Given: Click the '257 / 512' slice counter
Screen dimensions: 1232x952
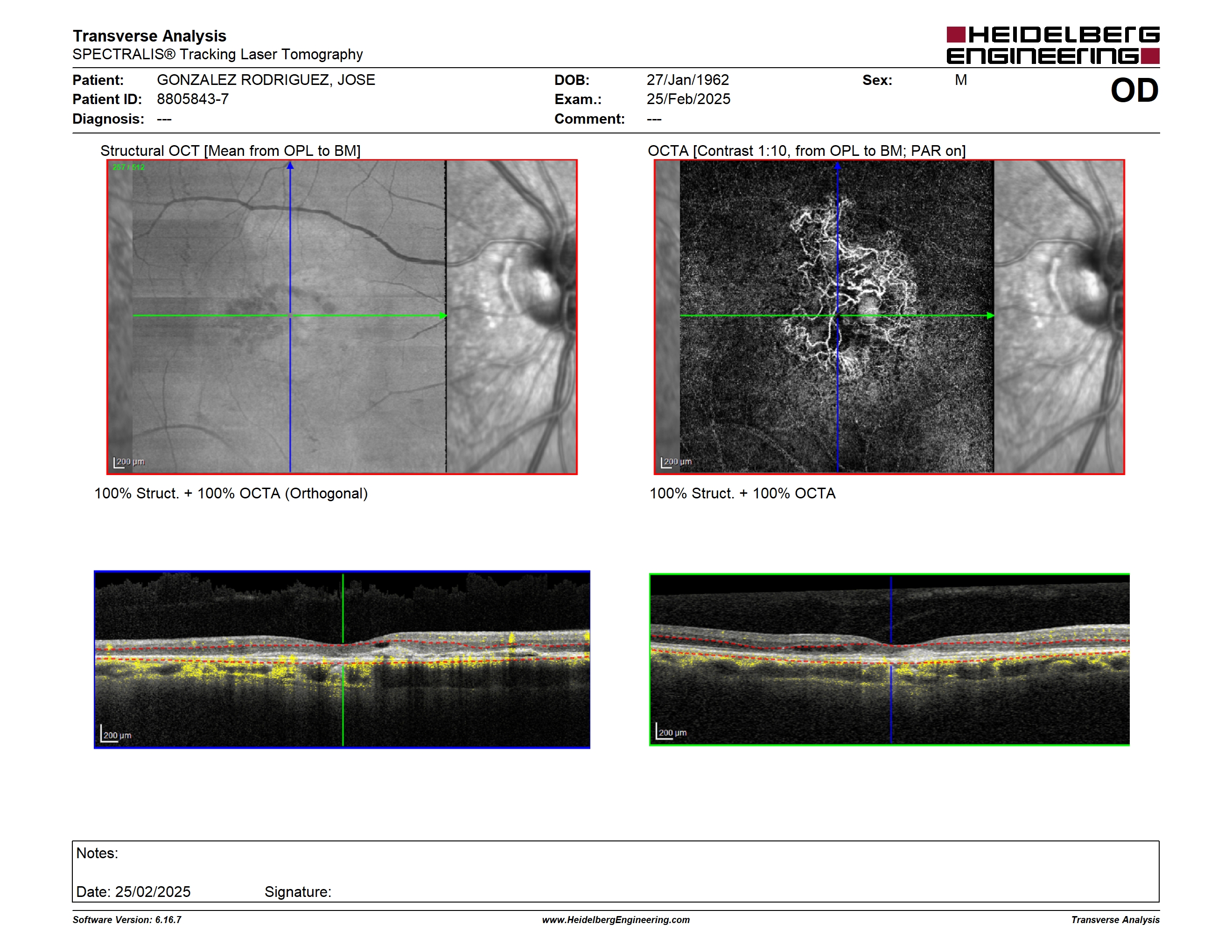Looking at the screenshot, I should point(129,167).
